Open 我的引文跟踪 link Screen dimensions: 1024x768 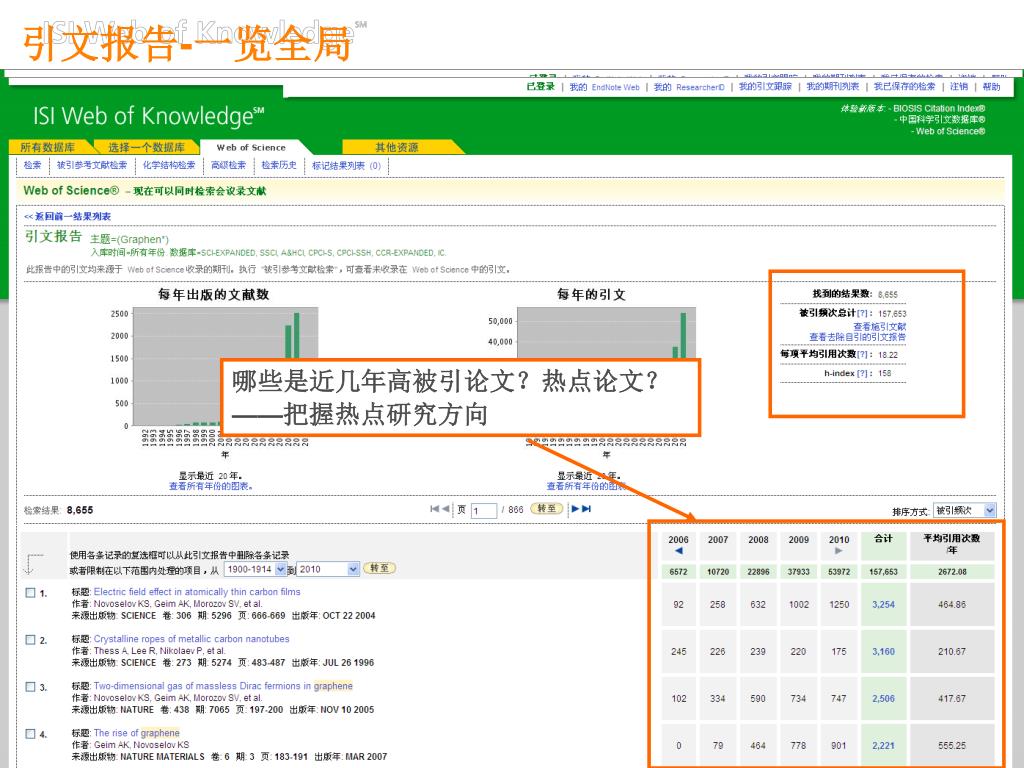click(x=765, y=87)
